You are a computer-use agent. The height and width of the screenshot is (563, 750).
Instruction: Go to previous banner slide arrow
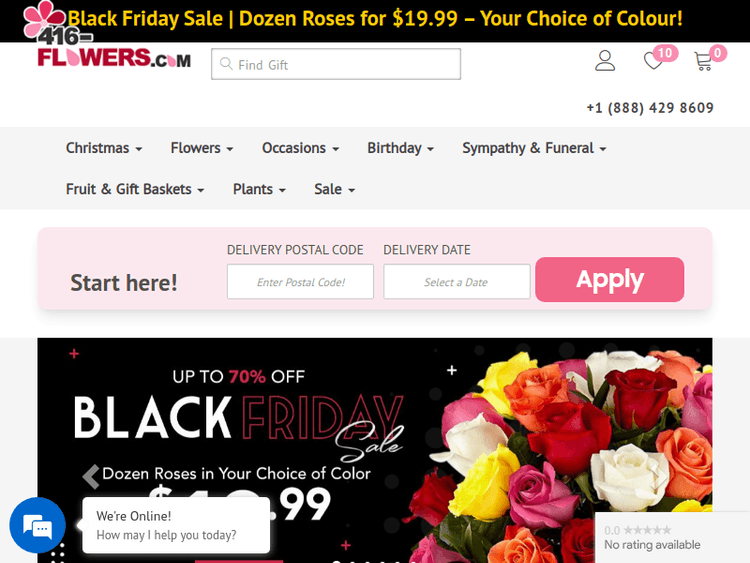(x=91, y=476)
